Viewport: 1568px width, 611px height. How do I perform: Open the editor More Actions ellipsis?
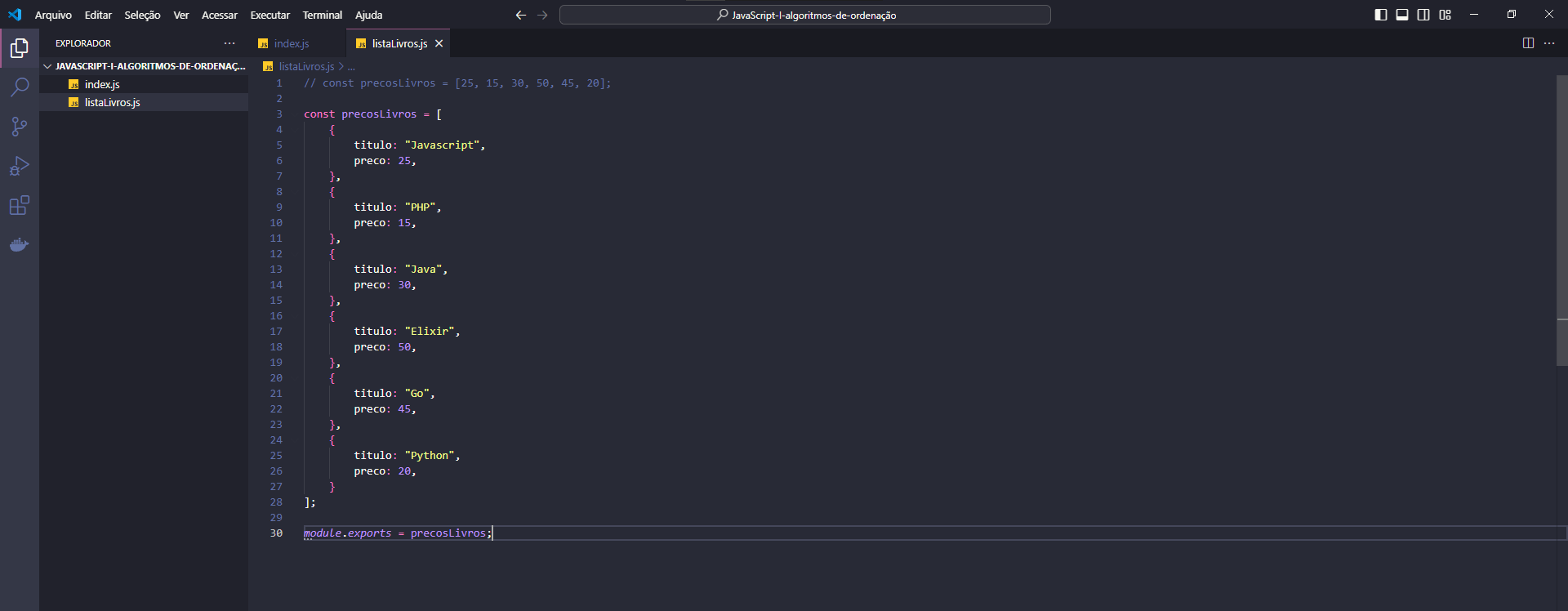[1549, 43]
